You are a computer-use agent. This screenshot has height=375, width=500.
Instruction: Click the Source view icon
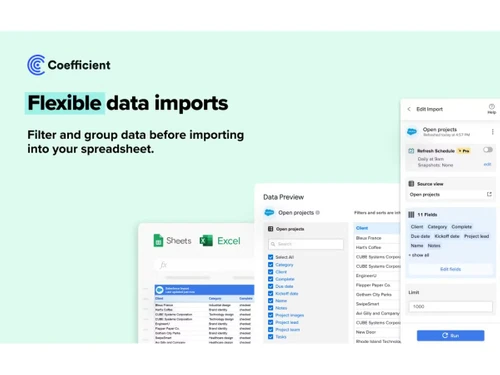411,184
